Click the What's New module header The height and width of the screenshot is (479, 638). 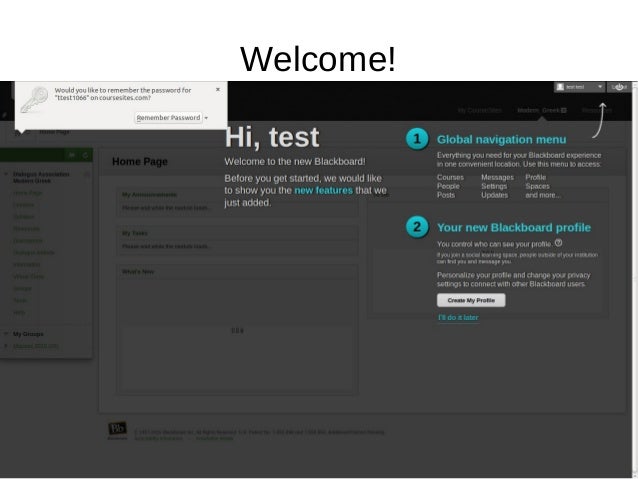[x=138, y=271]
